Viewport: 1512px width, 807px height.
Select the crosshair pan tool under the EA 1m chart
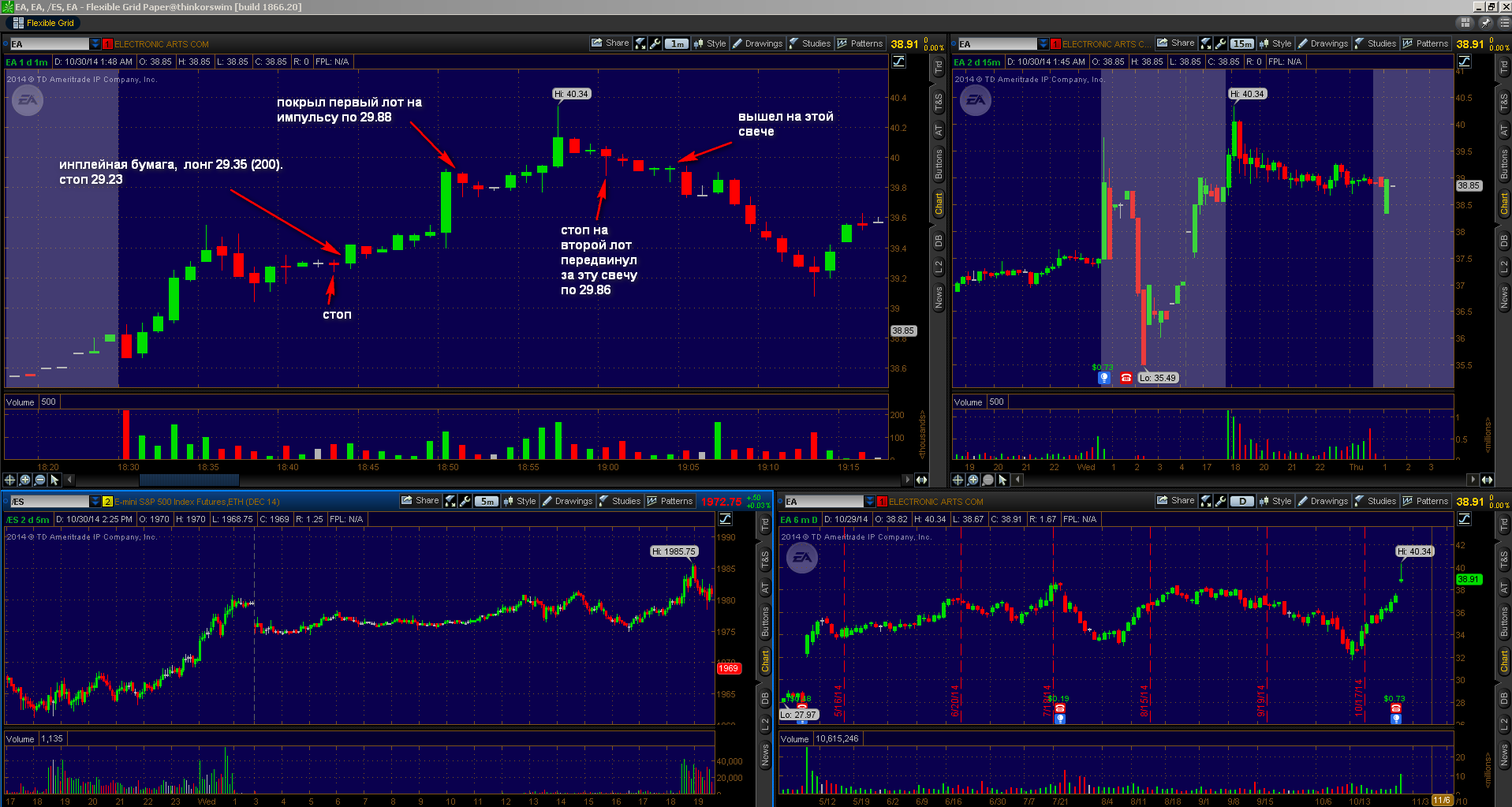tap(10, 480)
